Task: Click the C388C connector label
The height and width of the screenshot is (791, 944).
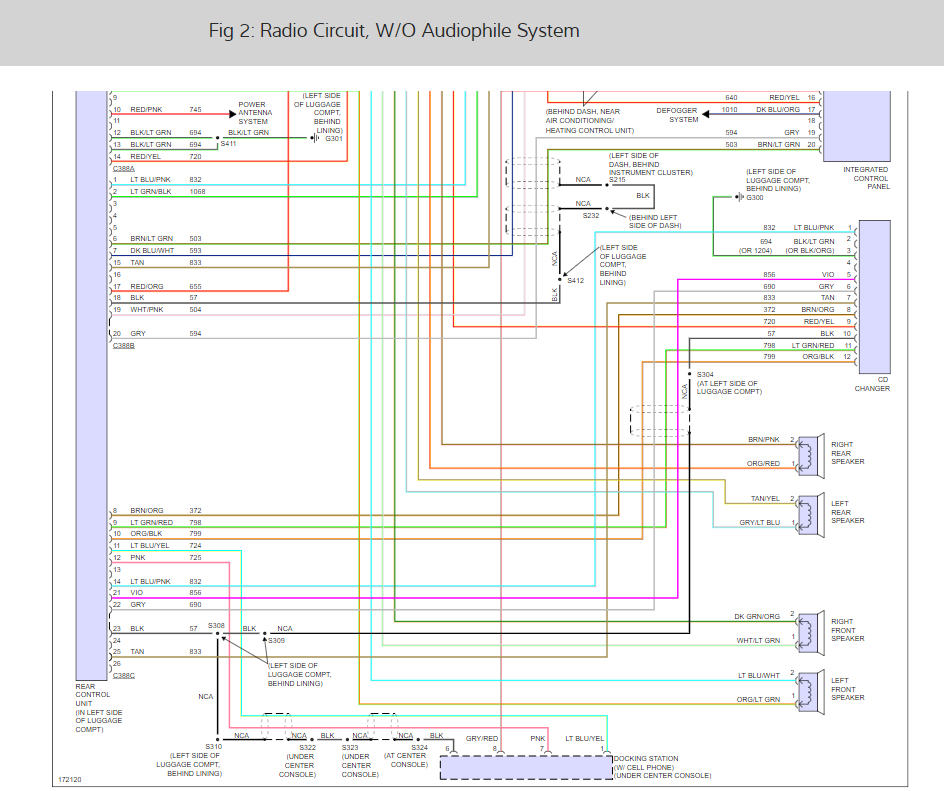Action: pyautogui.click(x=123, y=675)
